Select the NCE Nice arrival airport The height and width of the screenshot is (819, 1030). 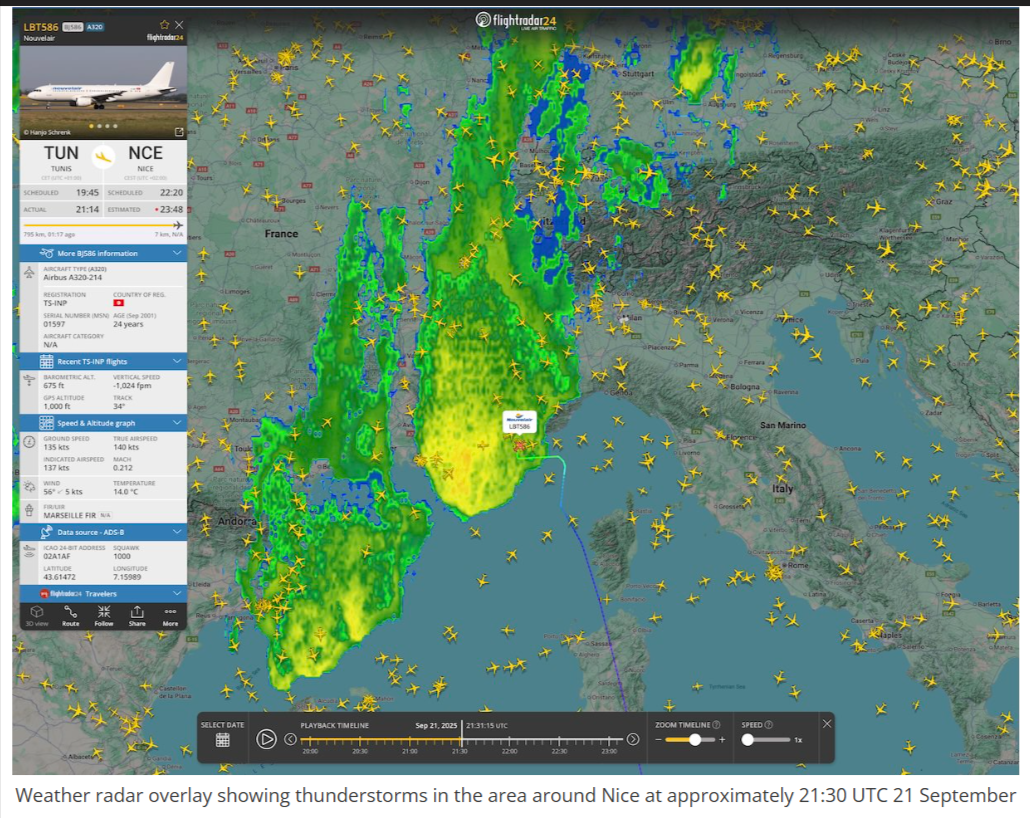(x=145, y=158)
